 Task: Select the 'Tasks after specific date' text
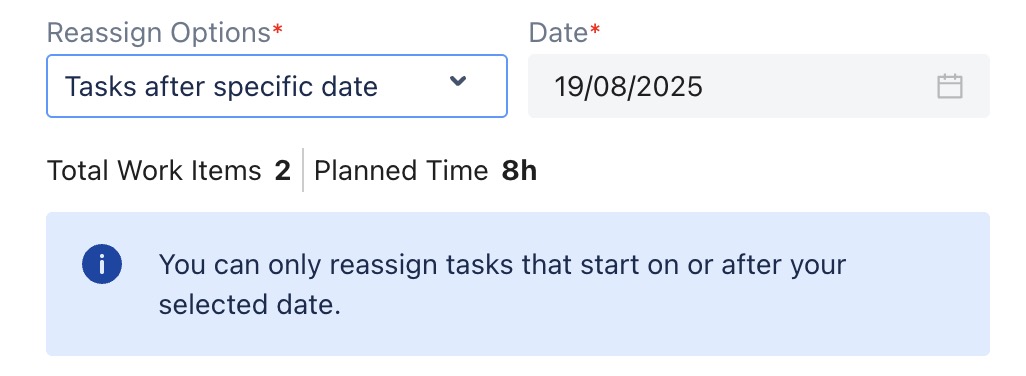[x=221, y=86]
